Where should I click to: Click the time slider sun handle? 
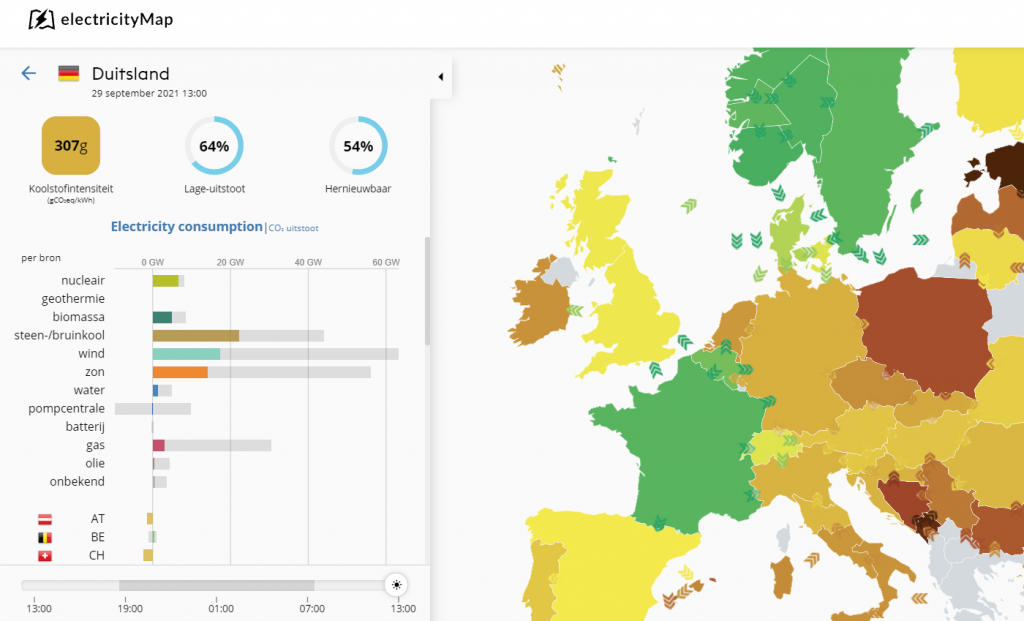pyautogui.click(x=397, y=585)
